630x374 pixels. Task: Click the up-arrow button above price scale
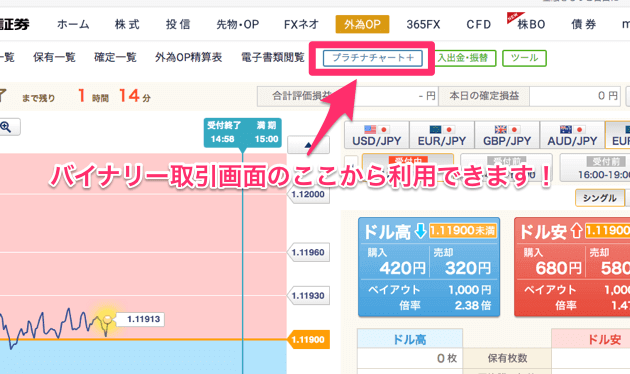[x=308, y=145]
